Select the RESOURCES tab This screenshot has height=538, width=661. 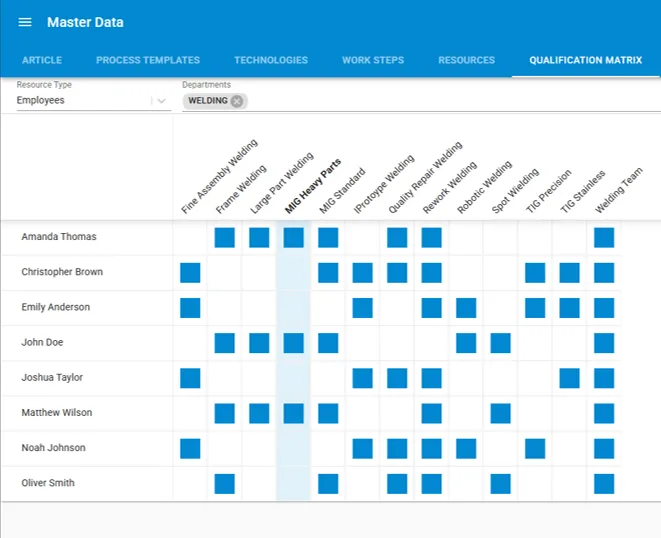tap(467, 60)
